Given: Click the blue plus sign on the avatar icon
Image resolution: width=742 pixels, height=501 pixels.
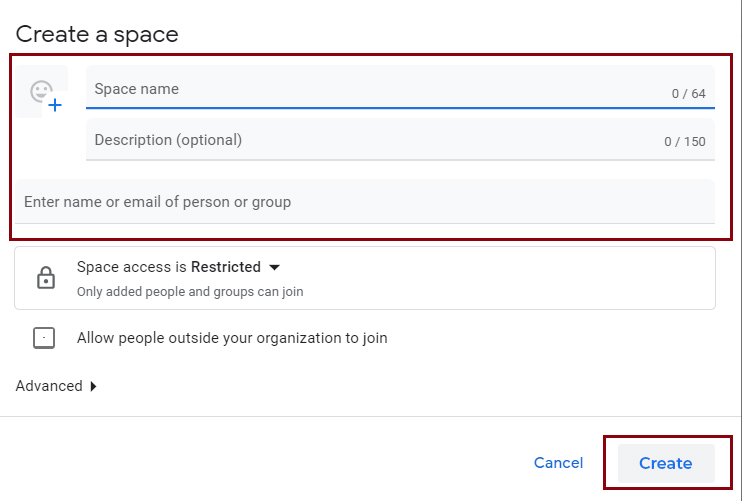Looking at the screenshot, I should coord(55,104).
